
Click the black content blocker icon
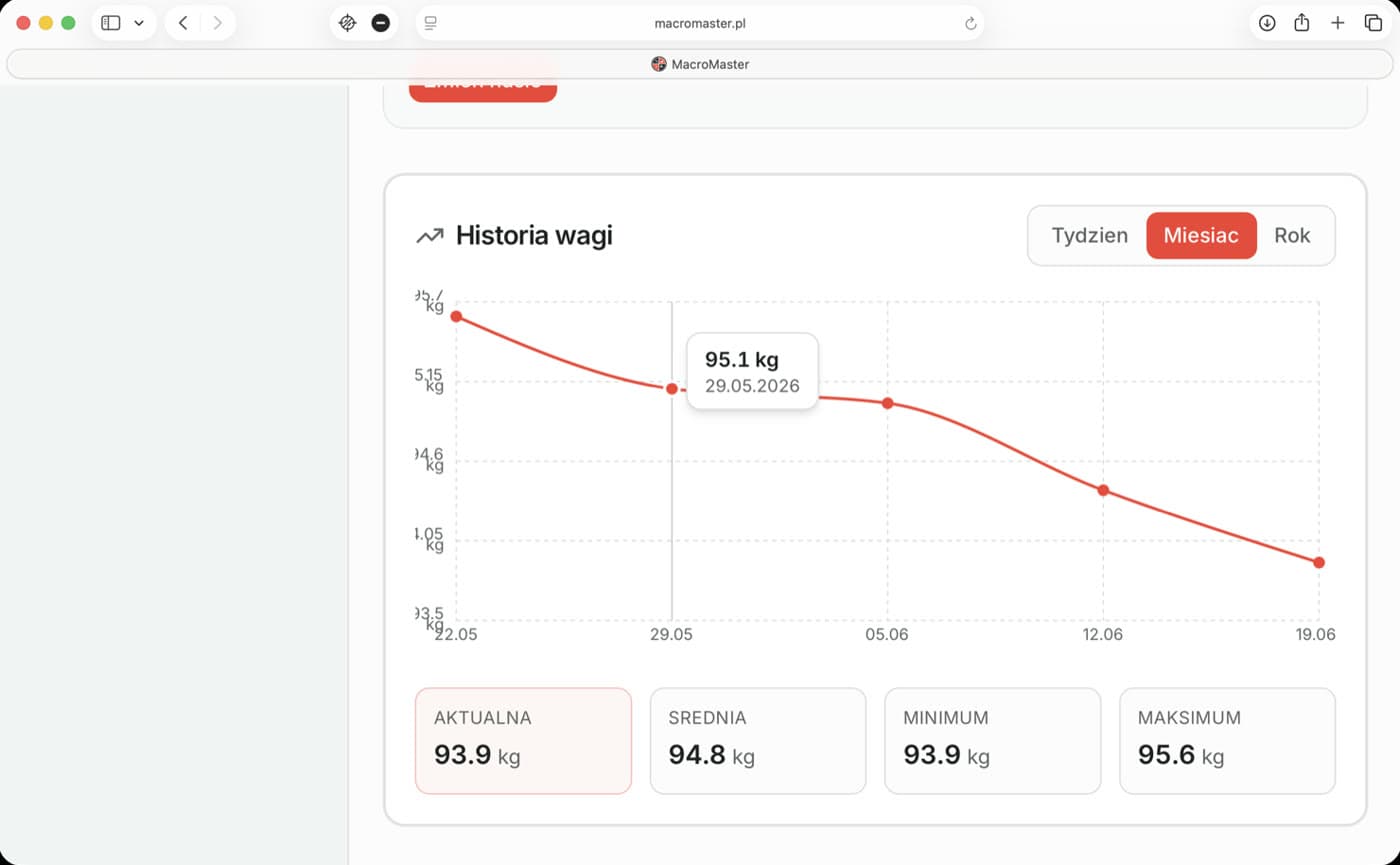381,23
